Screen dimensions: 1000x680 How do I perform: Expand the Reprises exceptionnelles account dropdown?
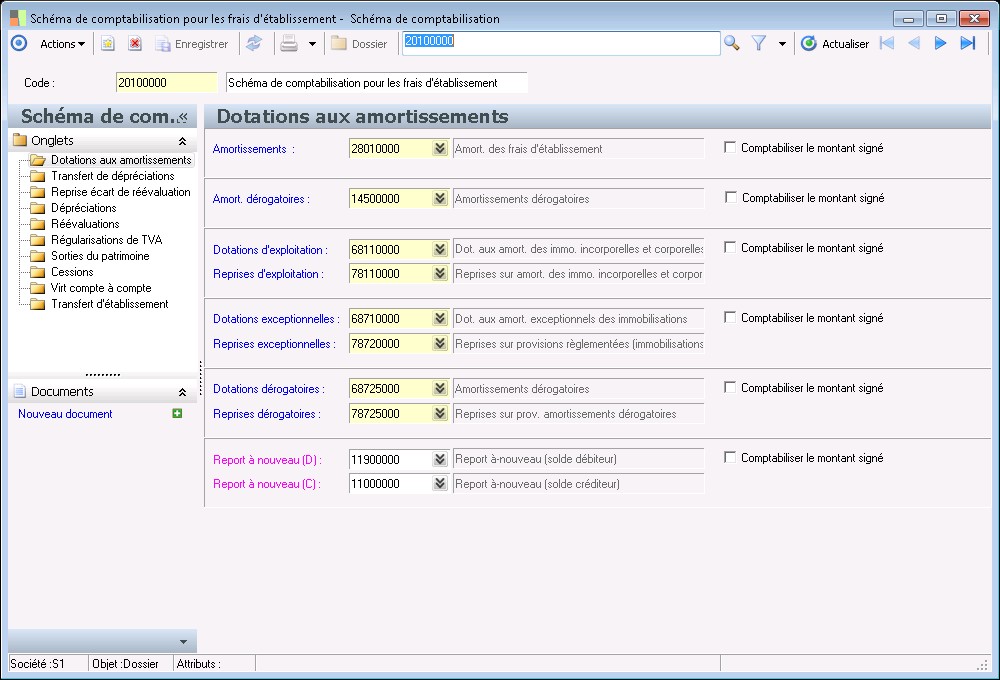(x=439, y=344)
